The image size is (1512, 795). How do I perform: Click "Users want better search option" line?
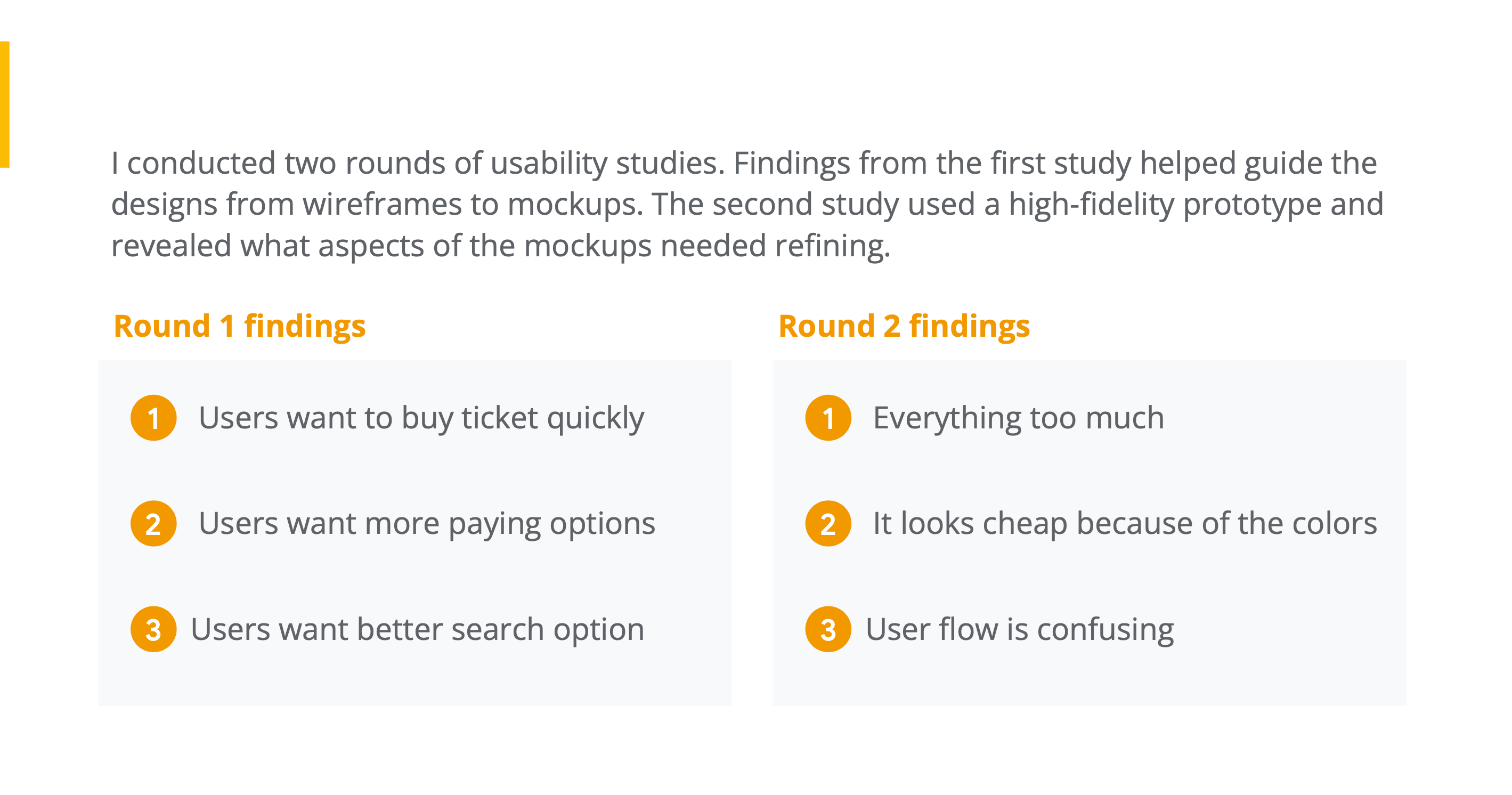pyautogui.click(x=417, y=629)
